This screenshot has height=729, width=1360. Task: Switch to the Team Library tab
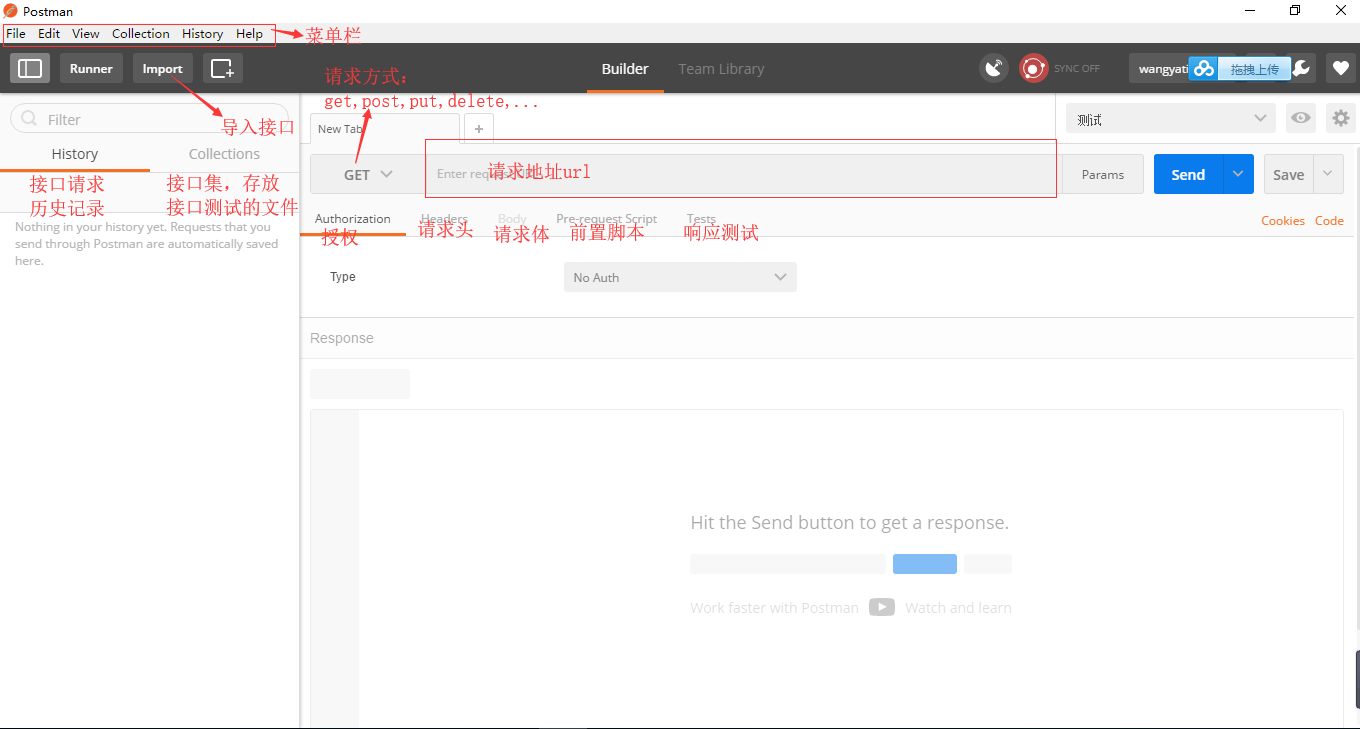point(721,69)
